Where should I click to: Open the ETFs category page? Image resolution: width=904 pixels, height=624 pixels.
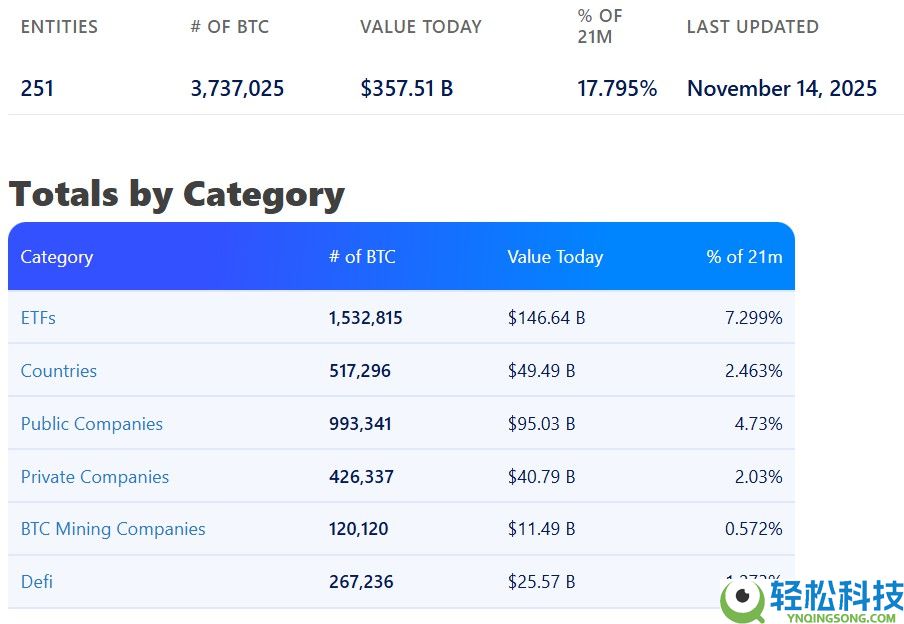coord(37,317)
